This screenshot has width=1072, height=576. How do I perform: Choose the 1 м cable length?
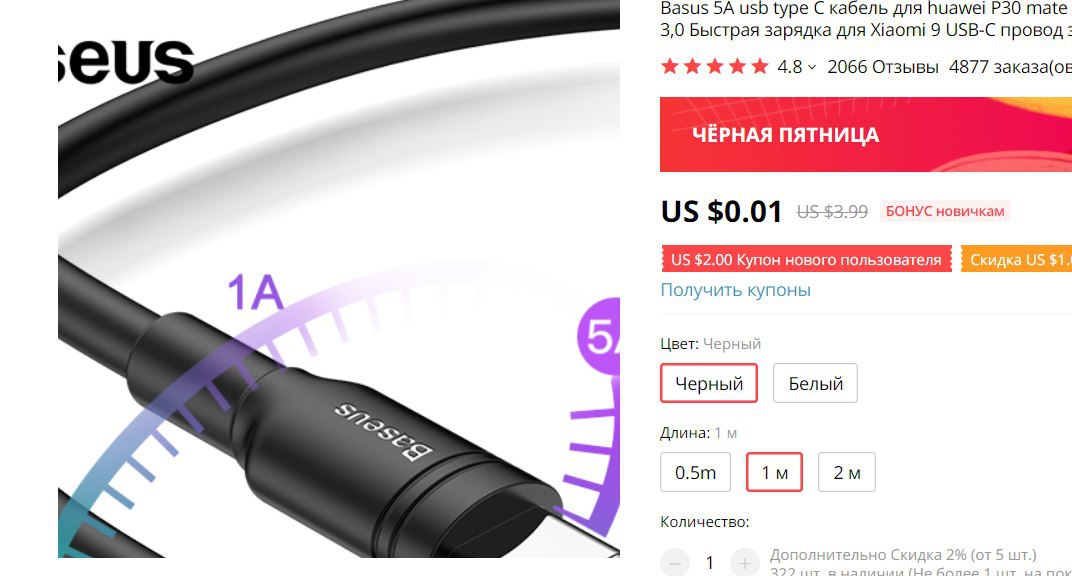774,472
